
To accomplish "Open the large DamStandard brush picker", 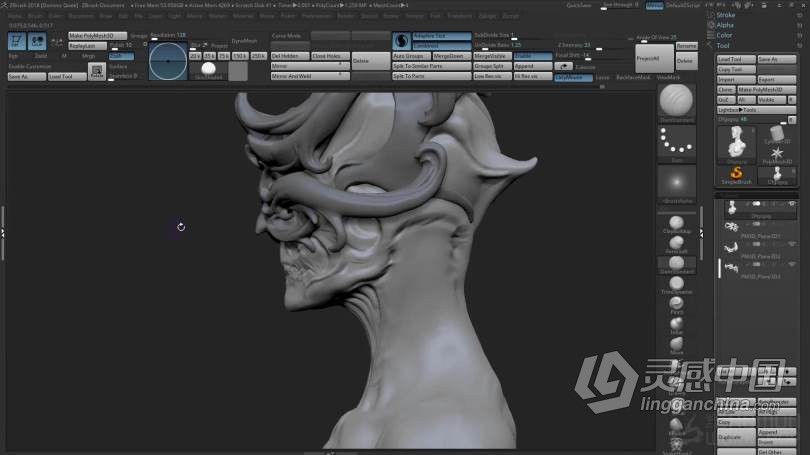I will click(x=676, y=103).
